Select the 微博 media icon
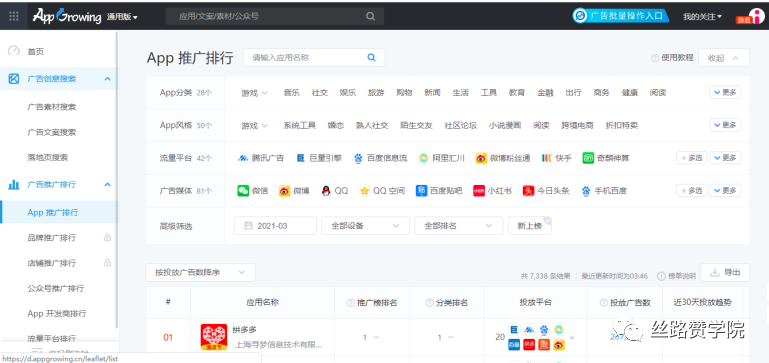Image resolution: width=769 pixels, height=363 pixels. point(284,191)
